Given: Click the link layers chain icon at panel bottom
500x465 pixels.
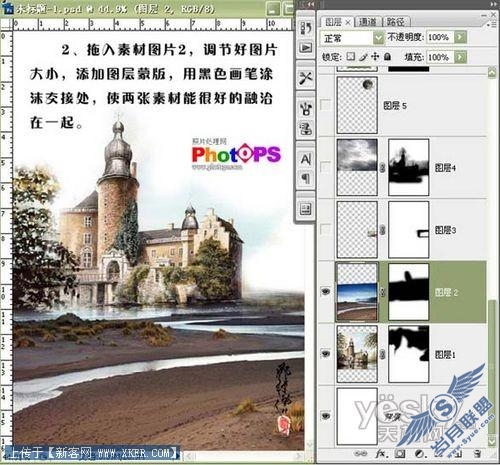Looking at the screenshot, I should pos(360,454).
